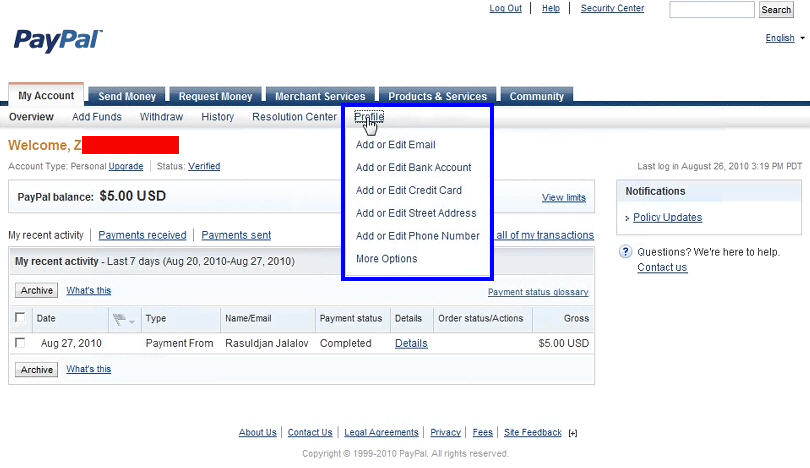The image size is (810, 468).
Task: View all of my transactions link
Action: pyautogui.click(x=545, y=235)
